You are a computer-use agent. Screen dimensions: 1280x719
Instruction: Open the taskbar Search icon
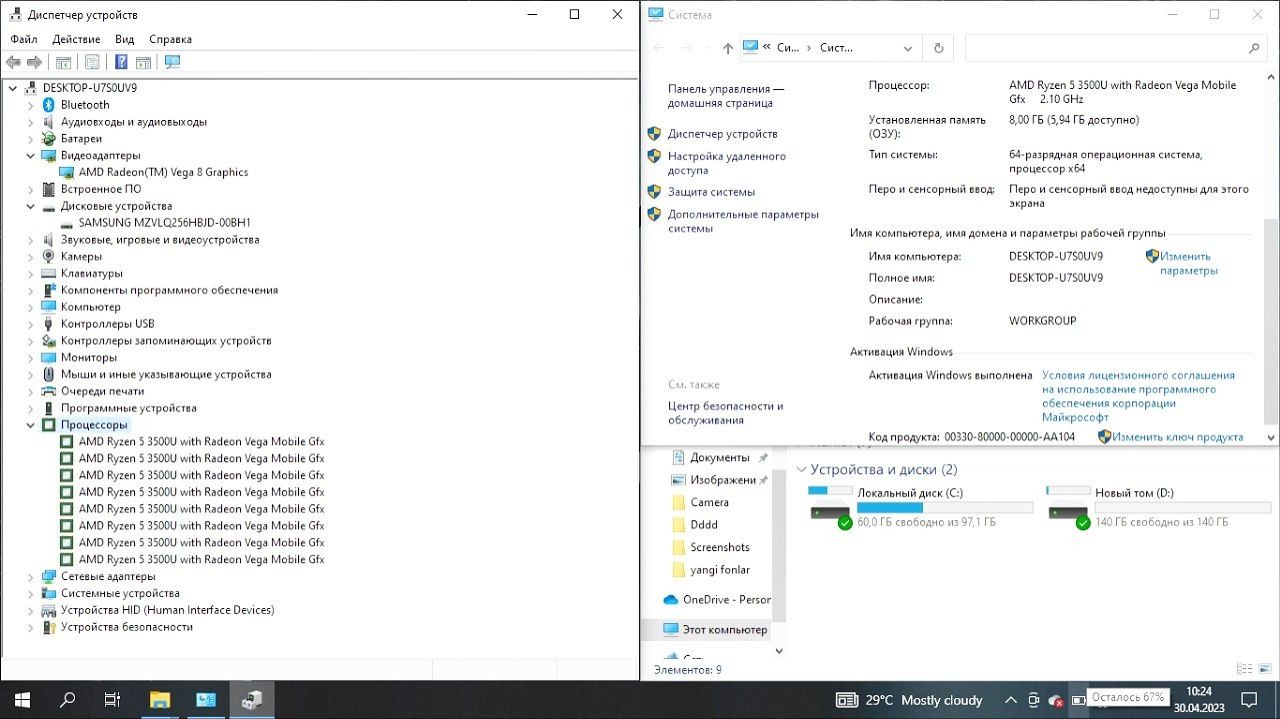pos(67,700)
